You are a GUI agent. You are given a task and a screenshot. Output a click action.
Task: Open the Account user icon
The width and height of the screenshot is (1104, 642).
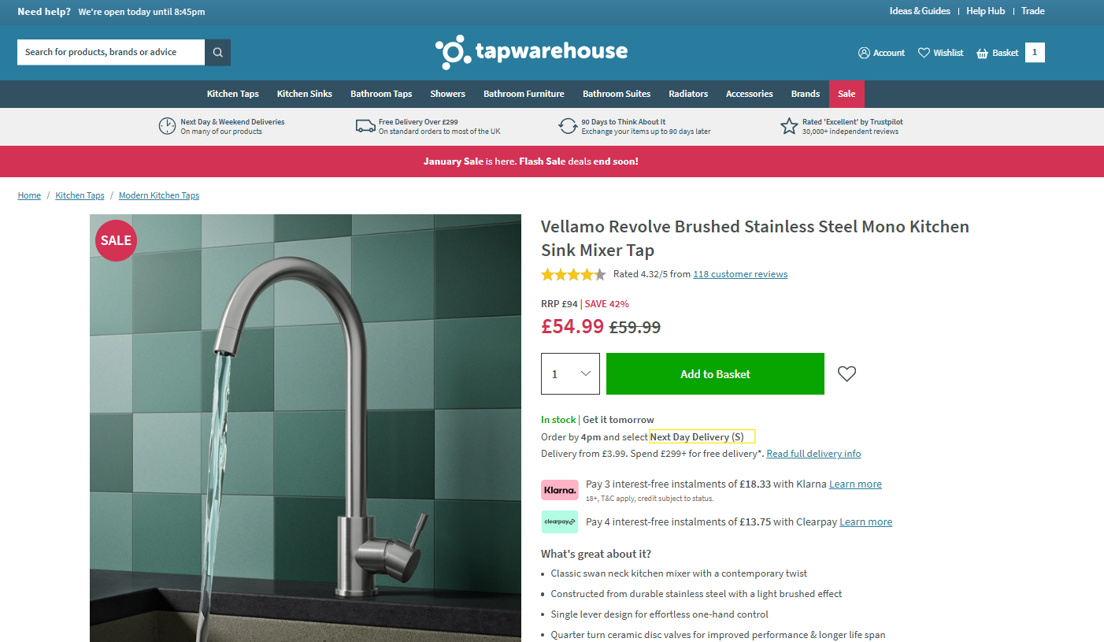pos(864,53)
